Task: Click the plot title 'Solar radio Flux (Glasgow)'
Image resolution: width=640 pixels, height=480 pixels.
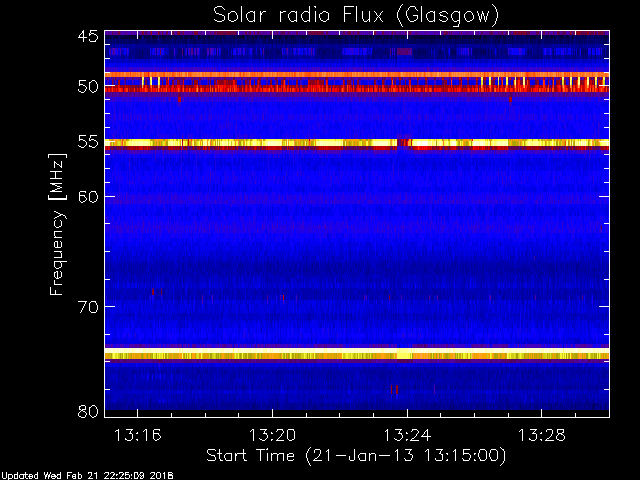Action: pyautogui.click(x=356, y=15)
